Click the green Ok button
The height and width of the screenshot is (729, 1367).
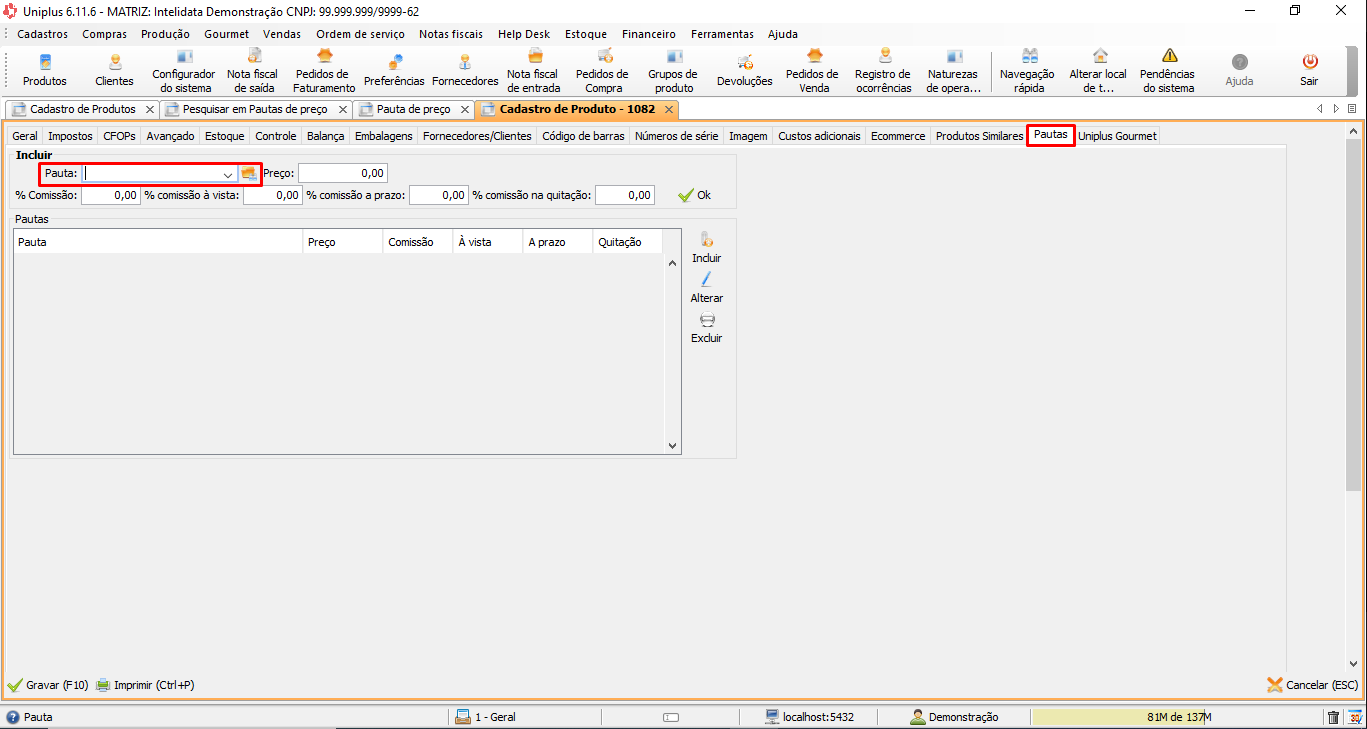(x=695, y=195)
